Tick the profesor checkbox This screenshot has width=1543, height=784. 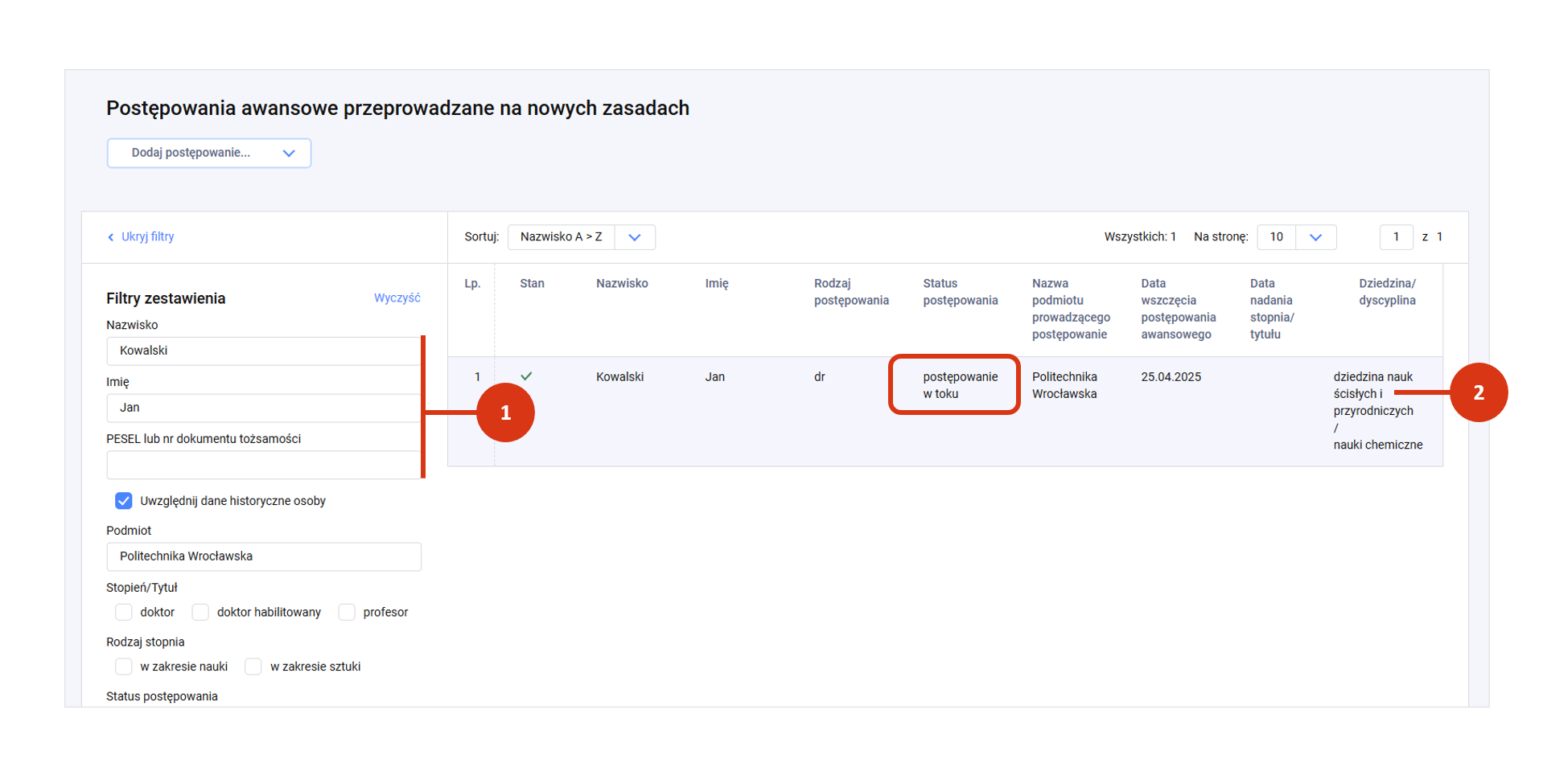[x=347, y=613]
